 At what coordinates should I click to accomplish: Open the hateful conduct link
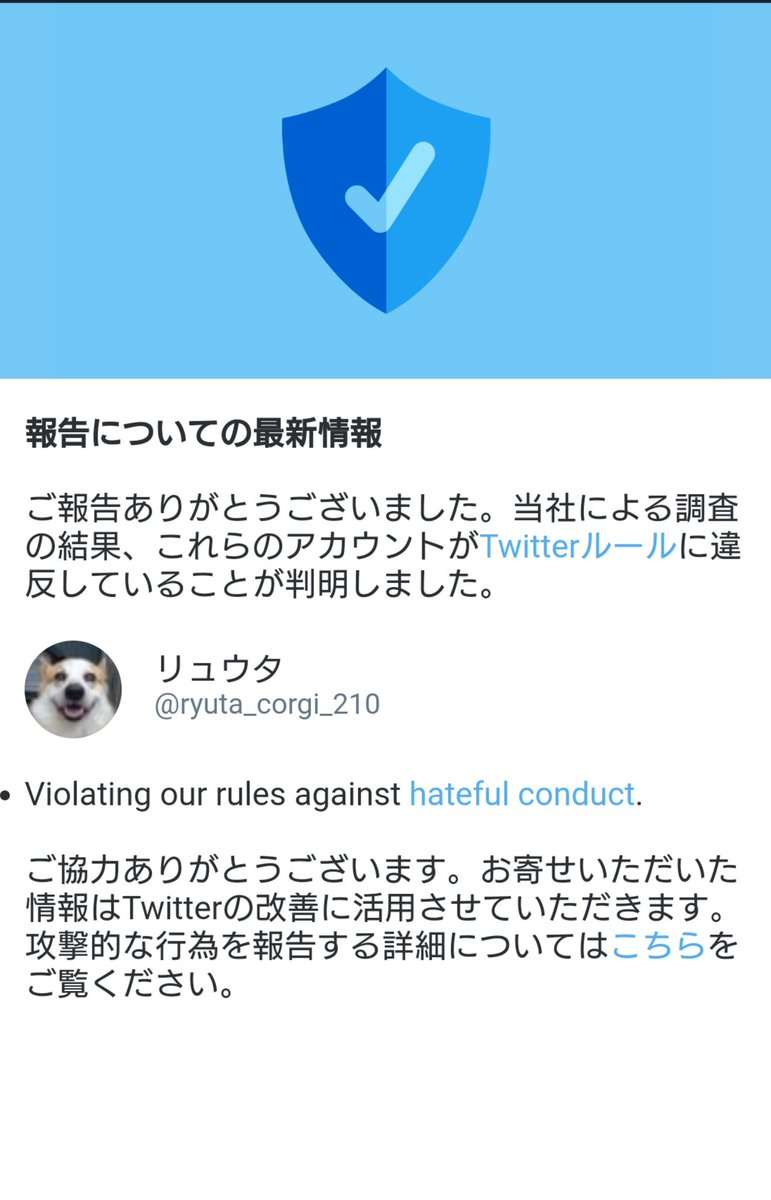tap(522, 795)
